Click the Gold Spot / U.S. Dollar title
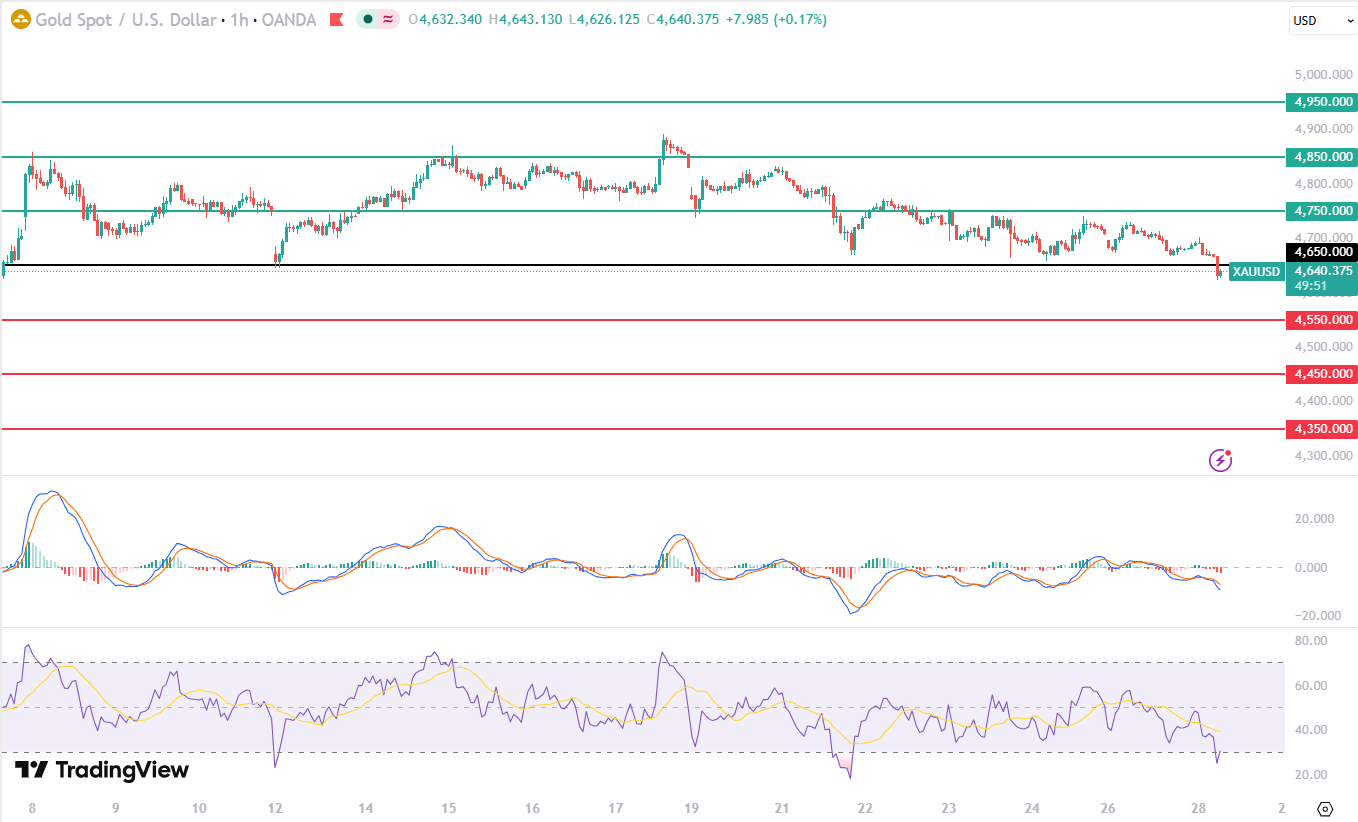 125,19
